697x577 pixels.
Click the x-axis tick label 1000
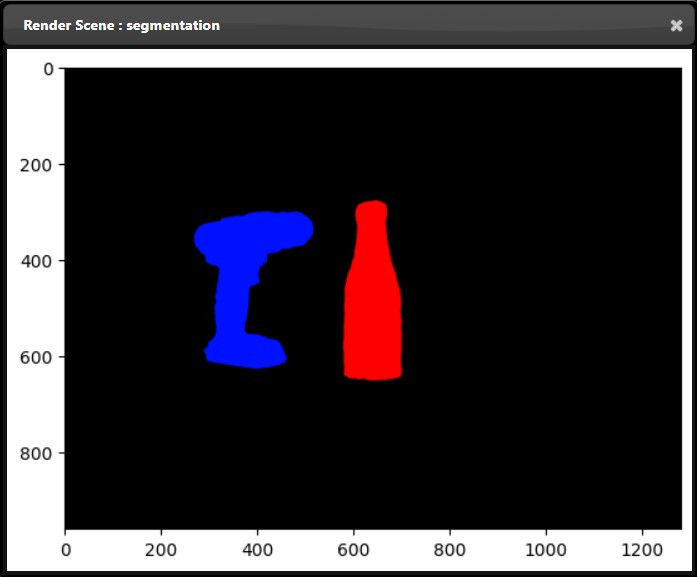pyautogui.click(x=545, y=548)
